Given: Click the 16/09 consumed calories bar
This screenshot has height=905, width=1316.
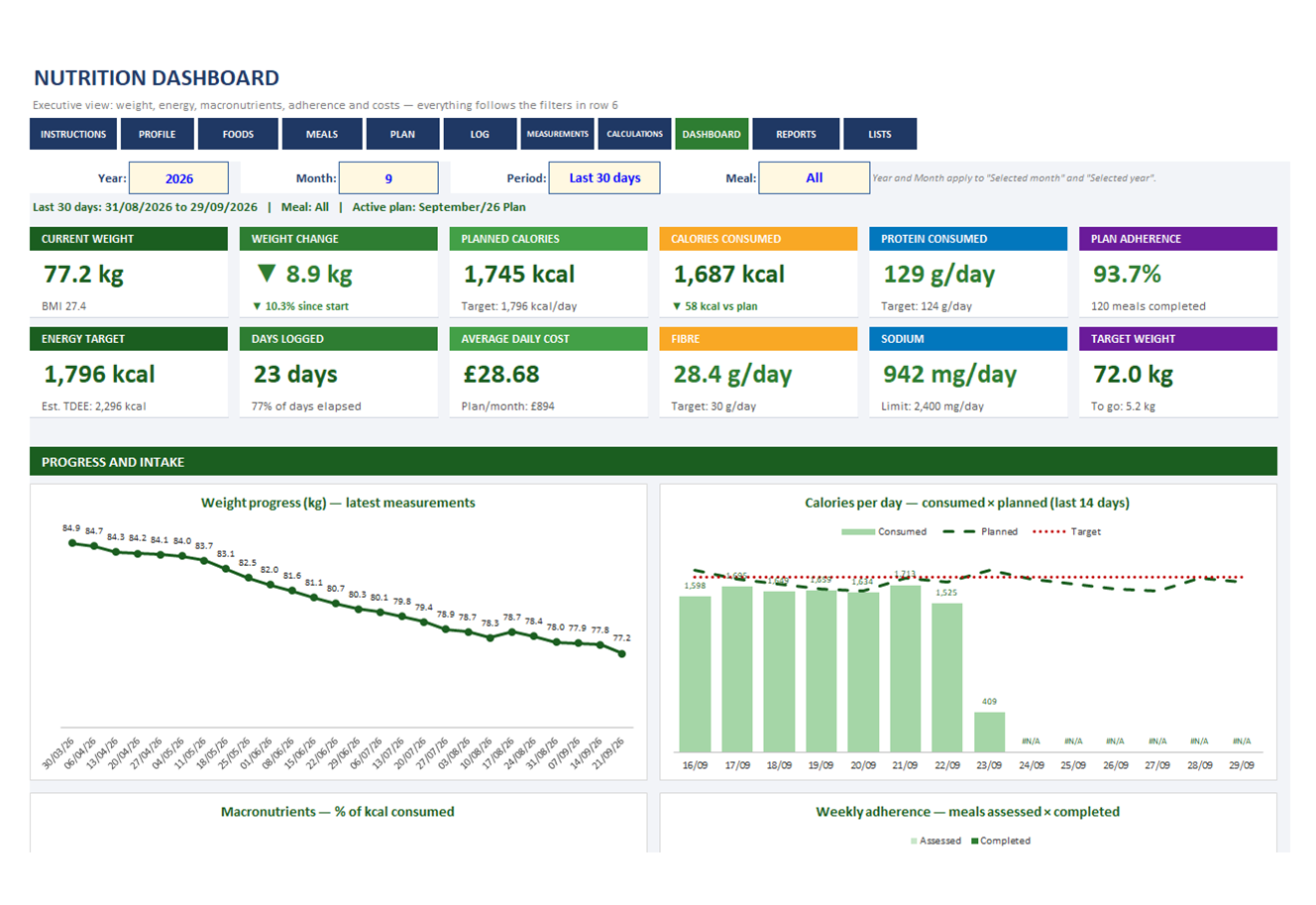Looking at the screenshot, I should (x=695, y=674).
